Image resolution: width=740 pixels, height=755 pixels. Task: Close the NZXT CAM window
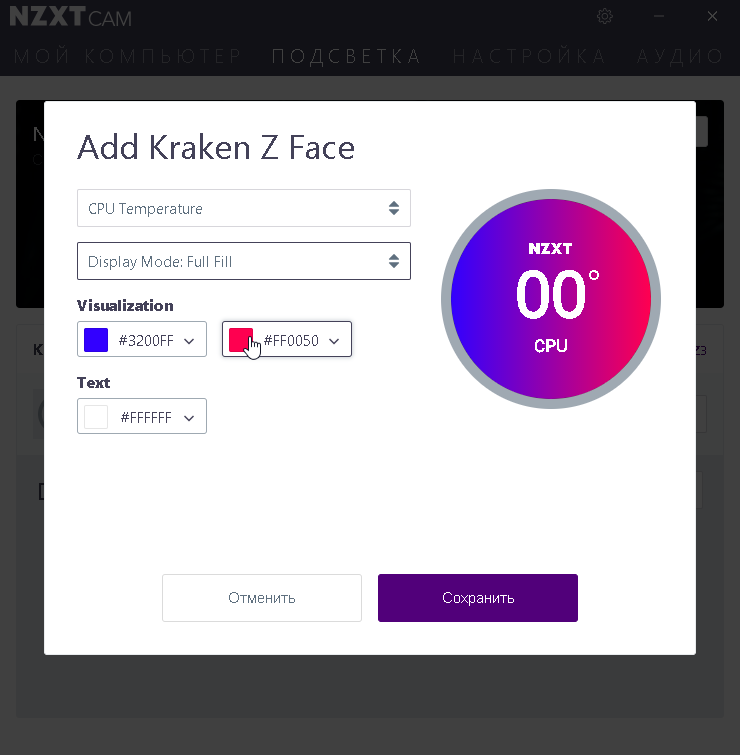pyautogui.click(x=712, y=17)
